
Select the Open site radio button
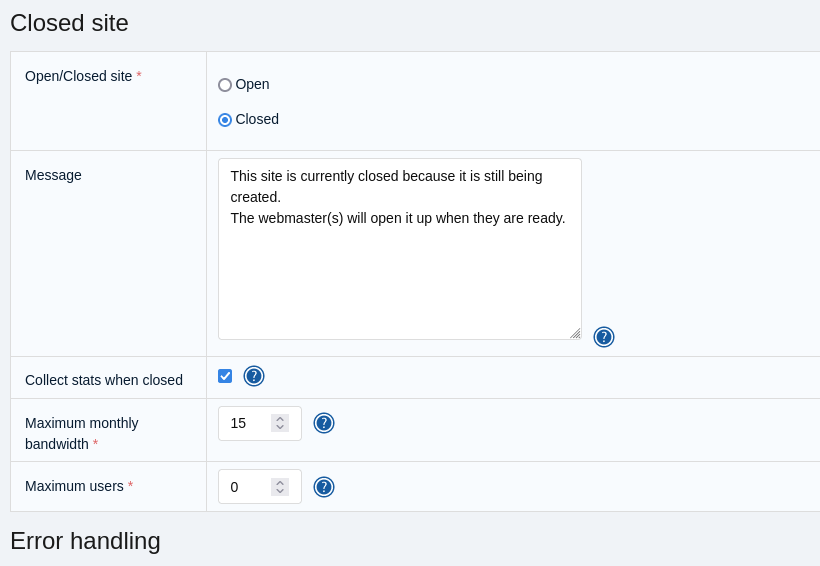tap(225, 85)
